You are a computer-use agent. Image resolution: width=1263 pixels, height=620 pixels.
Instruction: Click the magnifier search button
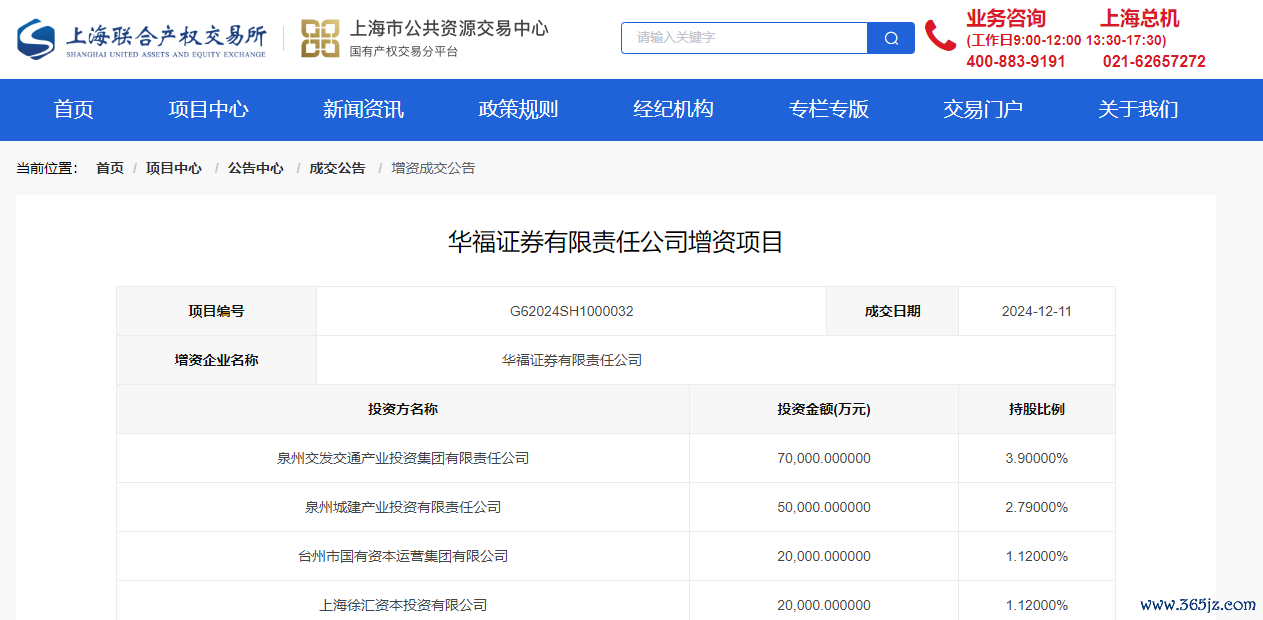pyautogui.click(x=891, y=38)
